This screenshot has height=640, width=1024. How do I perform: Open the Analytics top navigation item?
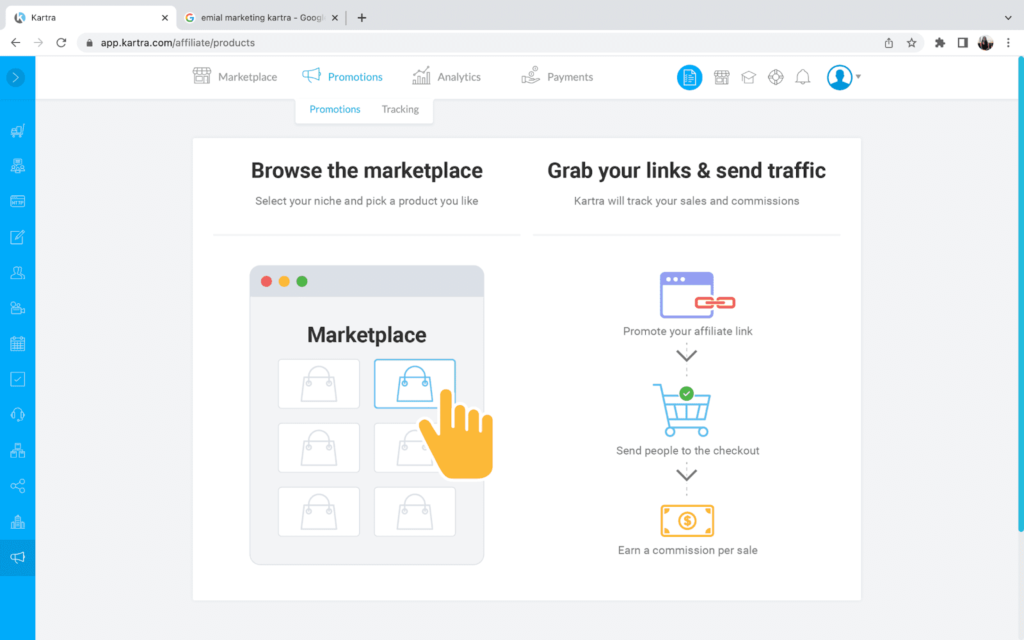point(446,76)
